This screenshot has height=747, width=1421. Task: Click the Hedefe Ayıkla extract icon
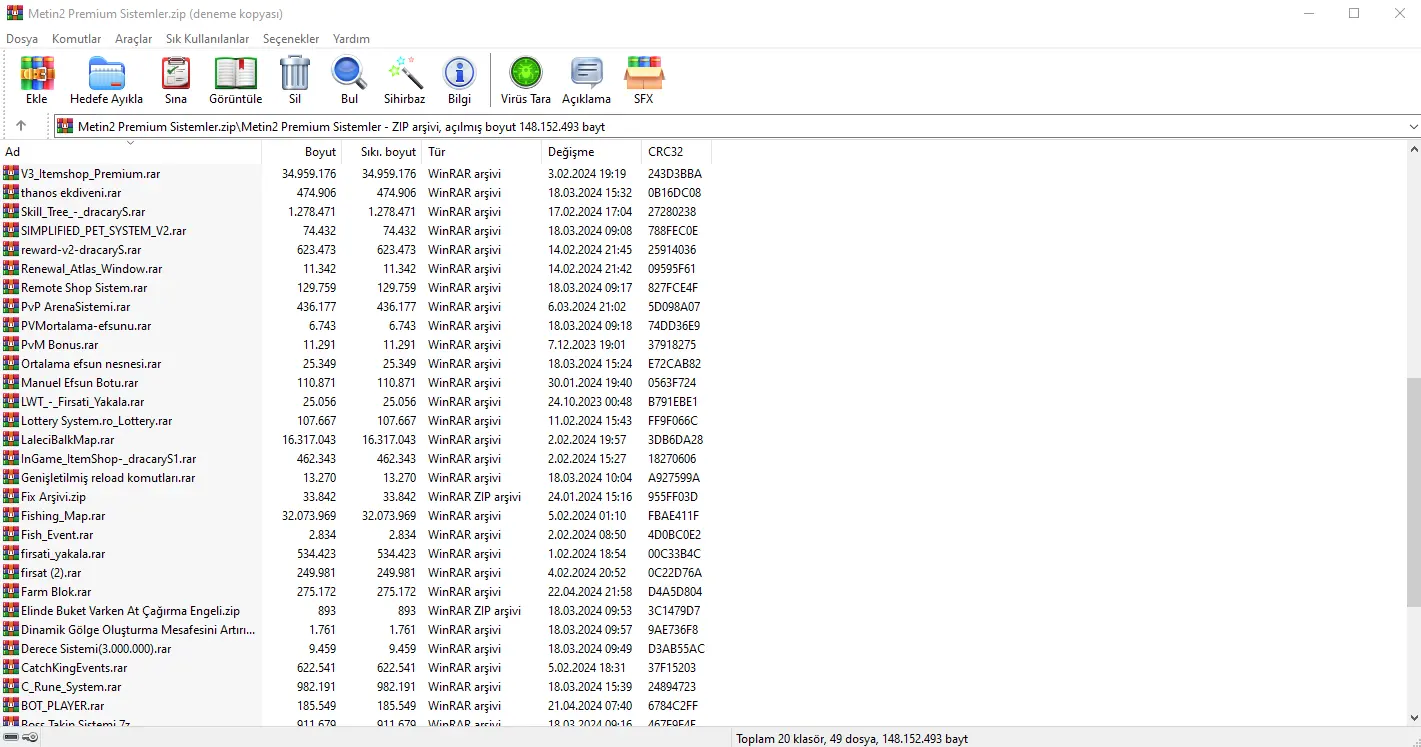pyautogui.click(x=106, y=73)
